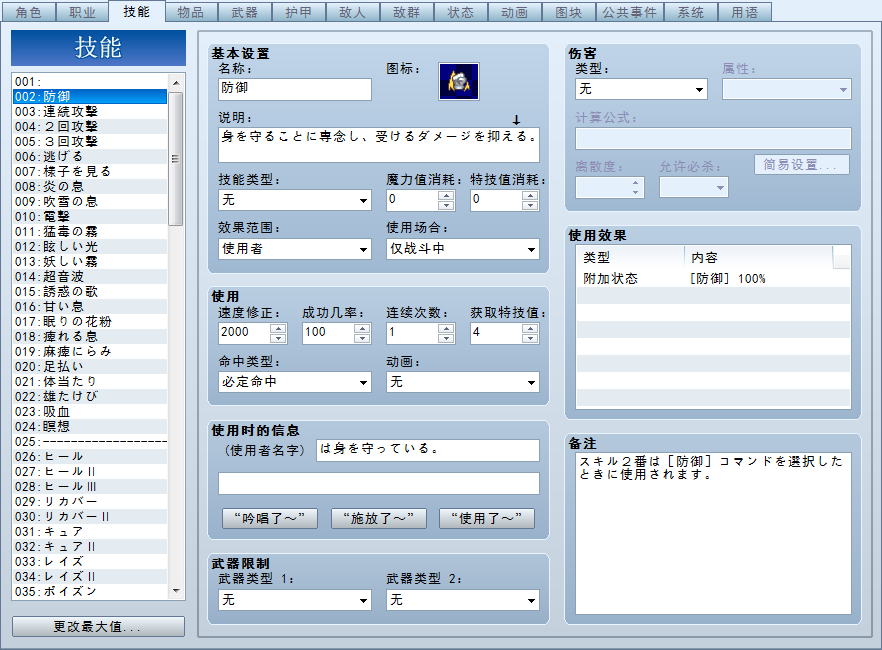
Task: Open the 动画 dropdown
Action: coord(462,382)
